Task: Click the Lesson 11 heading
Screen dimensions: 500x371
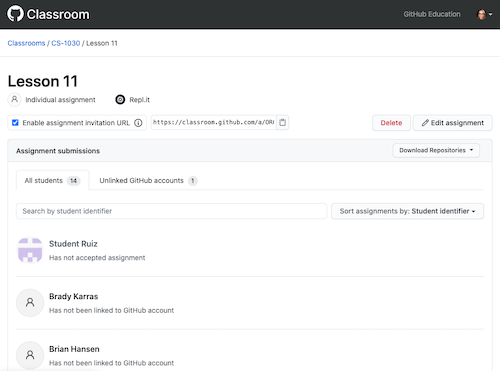Action: 43,81
